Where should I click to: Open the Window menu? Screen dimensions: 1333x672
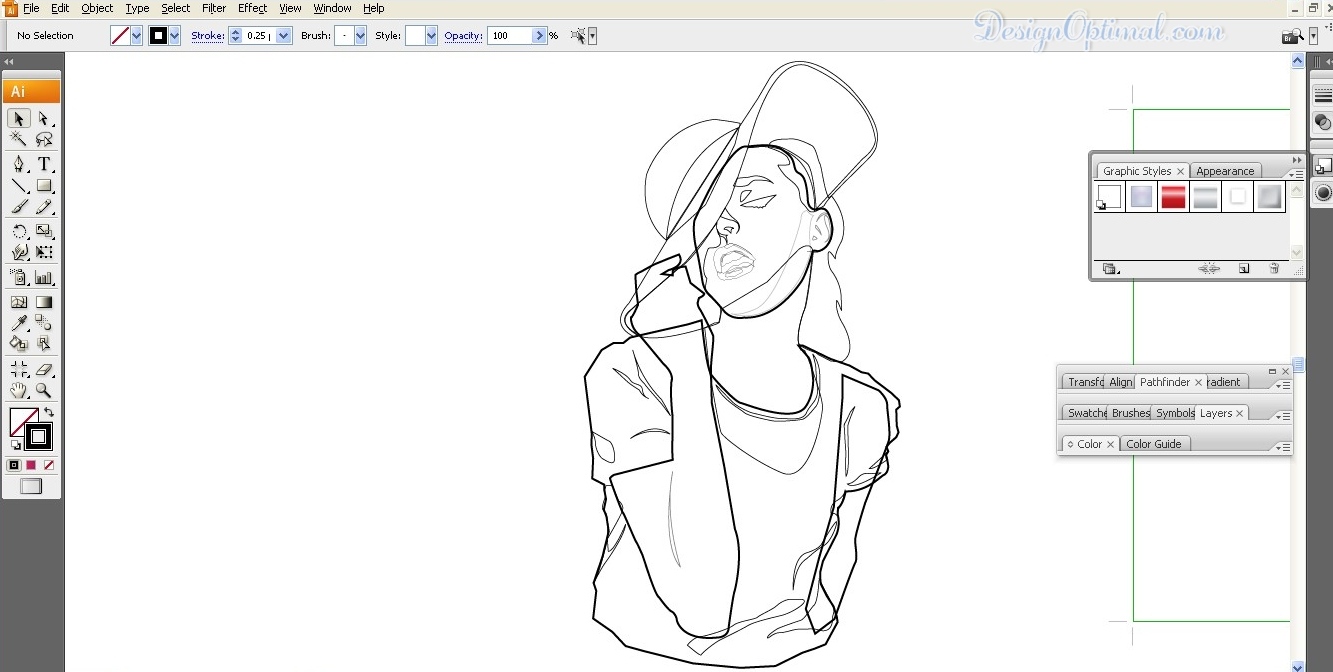332,8
